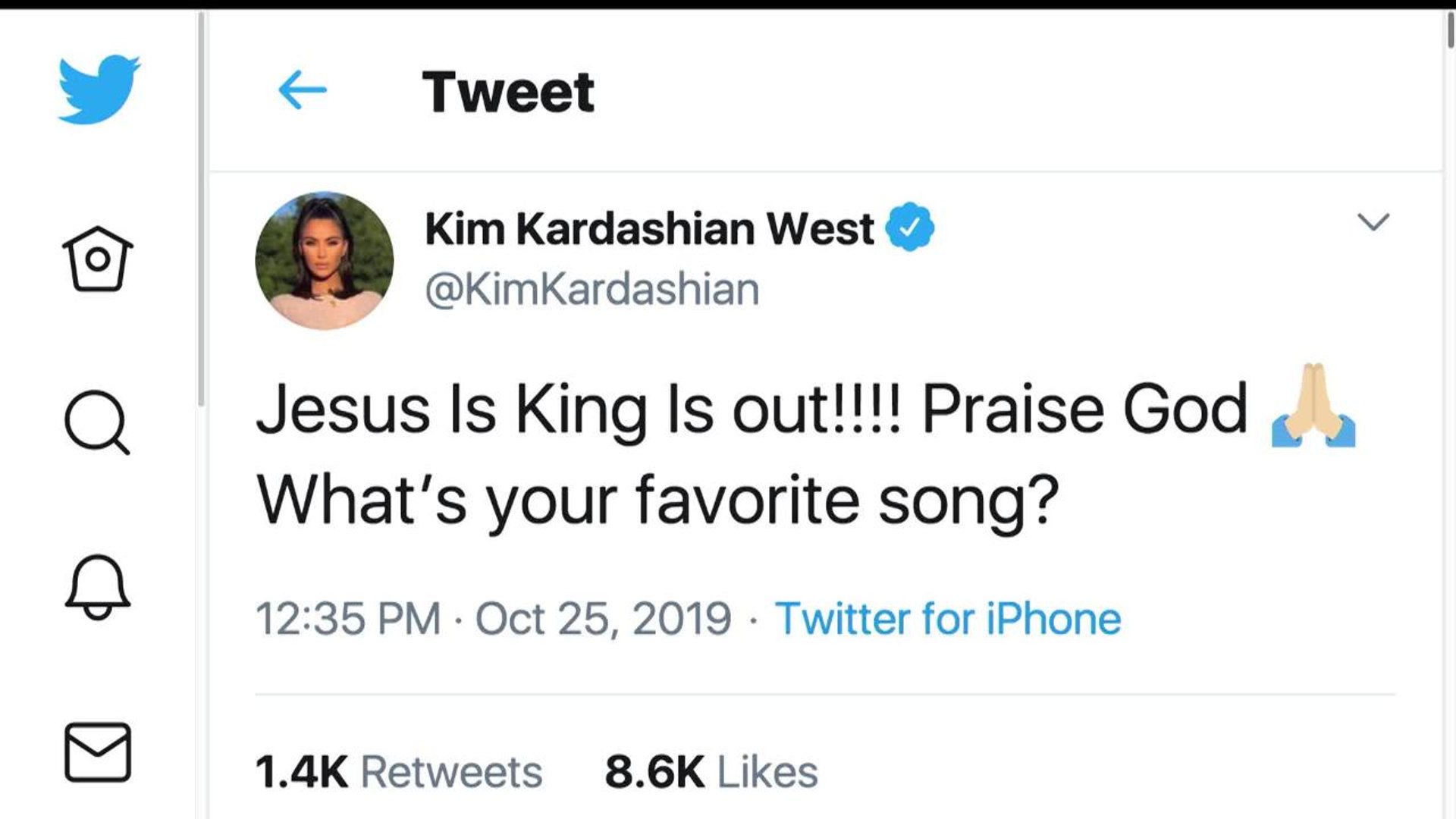Open the Messages envelope icon

pyautogui.click(x=97, y=752)
